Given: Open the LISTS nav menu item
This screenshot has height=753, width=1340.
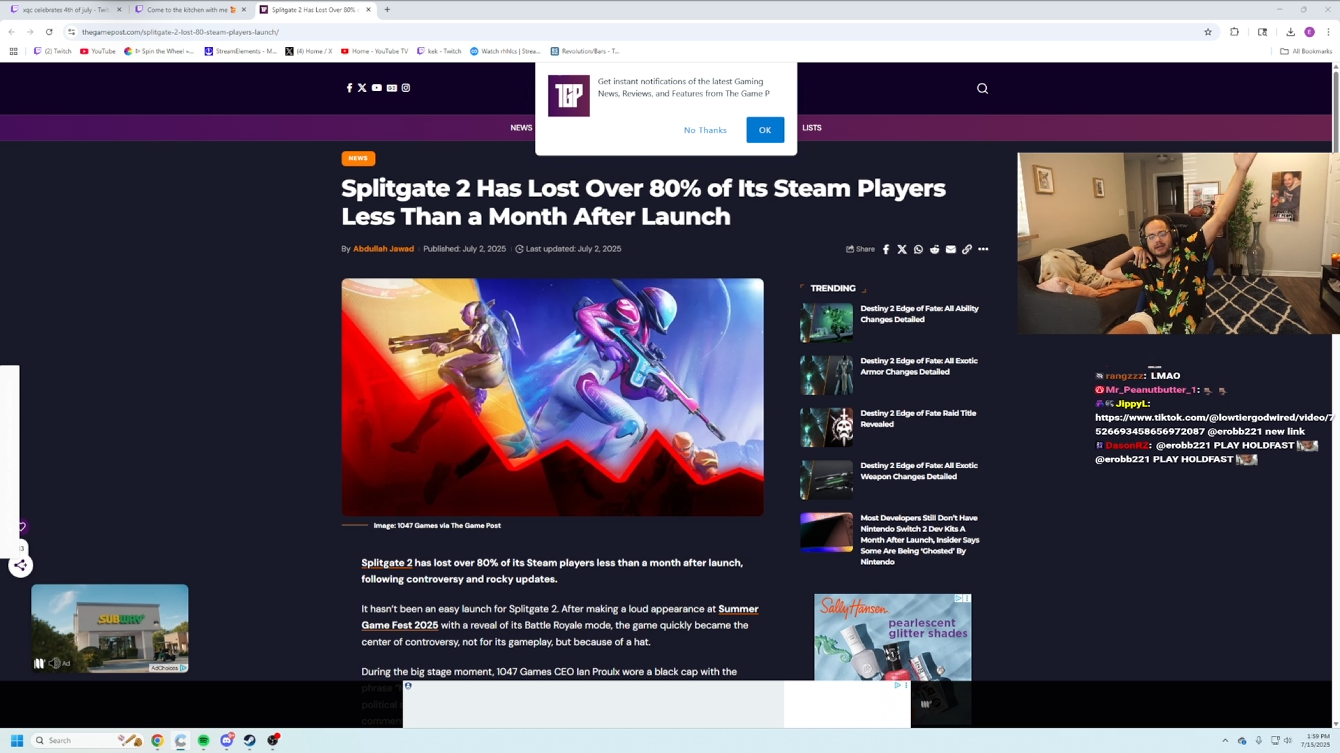Looking at the screenshot, I should (x=812, y=128).
